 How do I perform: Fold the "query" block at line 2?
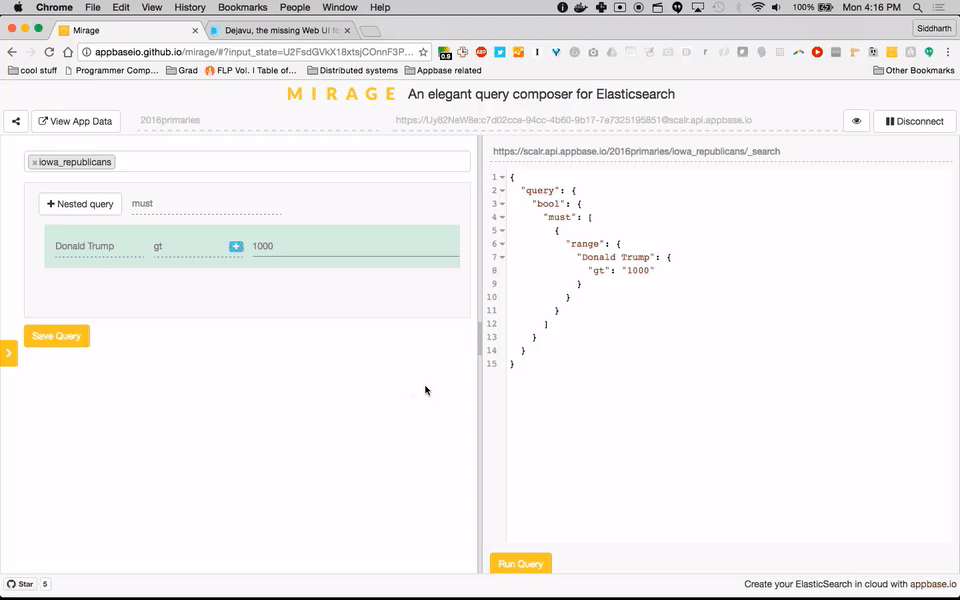pos(503,191)
